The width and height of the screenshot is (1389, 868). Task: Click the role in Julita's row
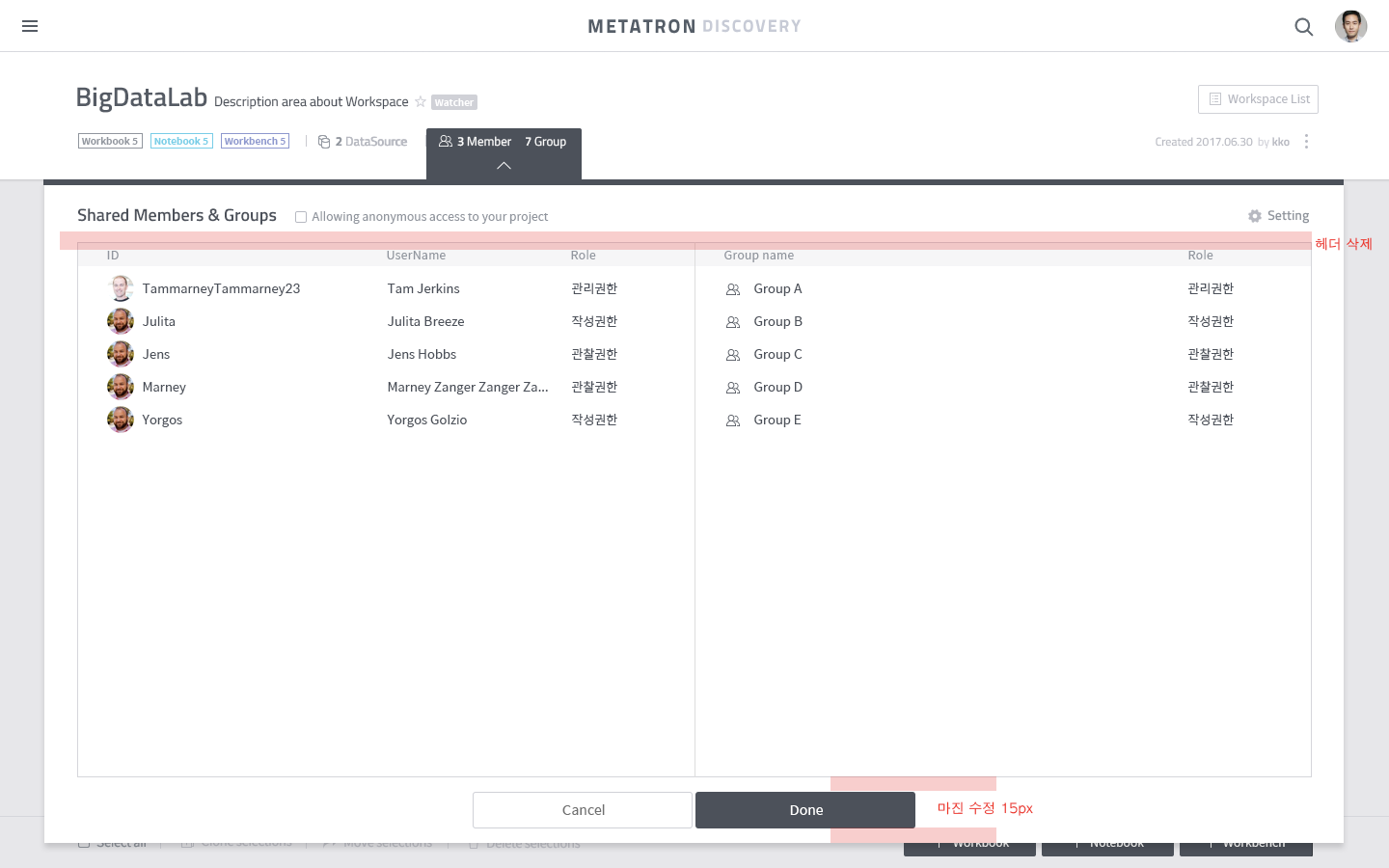pos(594,321)
